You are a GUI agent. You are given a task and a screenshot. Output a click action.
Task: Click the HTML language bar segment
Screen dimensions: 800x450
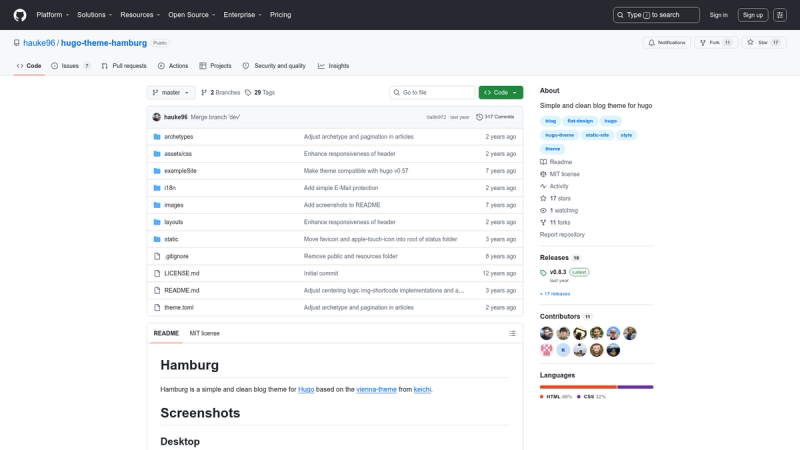pyautogui.click(x=579, y=387)
